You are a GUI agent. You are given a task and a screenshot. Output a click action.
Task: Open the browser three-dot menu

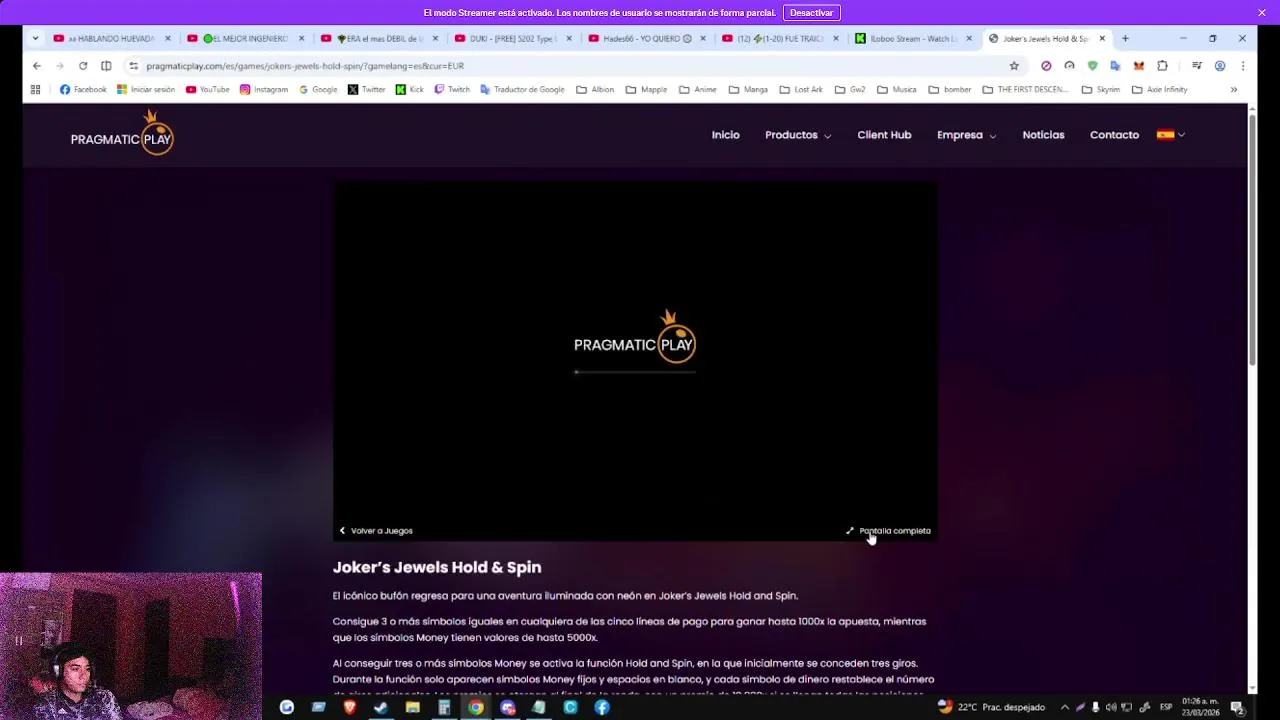(x=1242, y=66)
